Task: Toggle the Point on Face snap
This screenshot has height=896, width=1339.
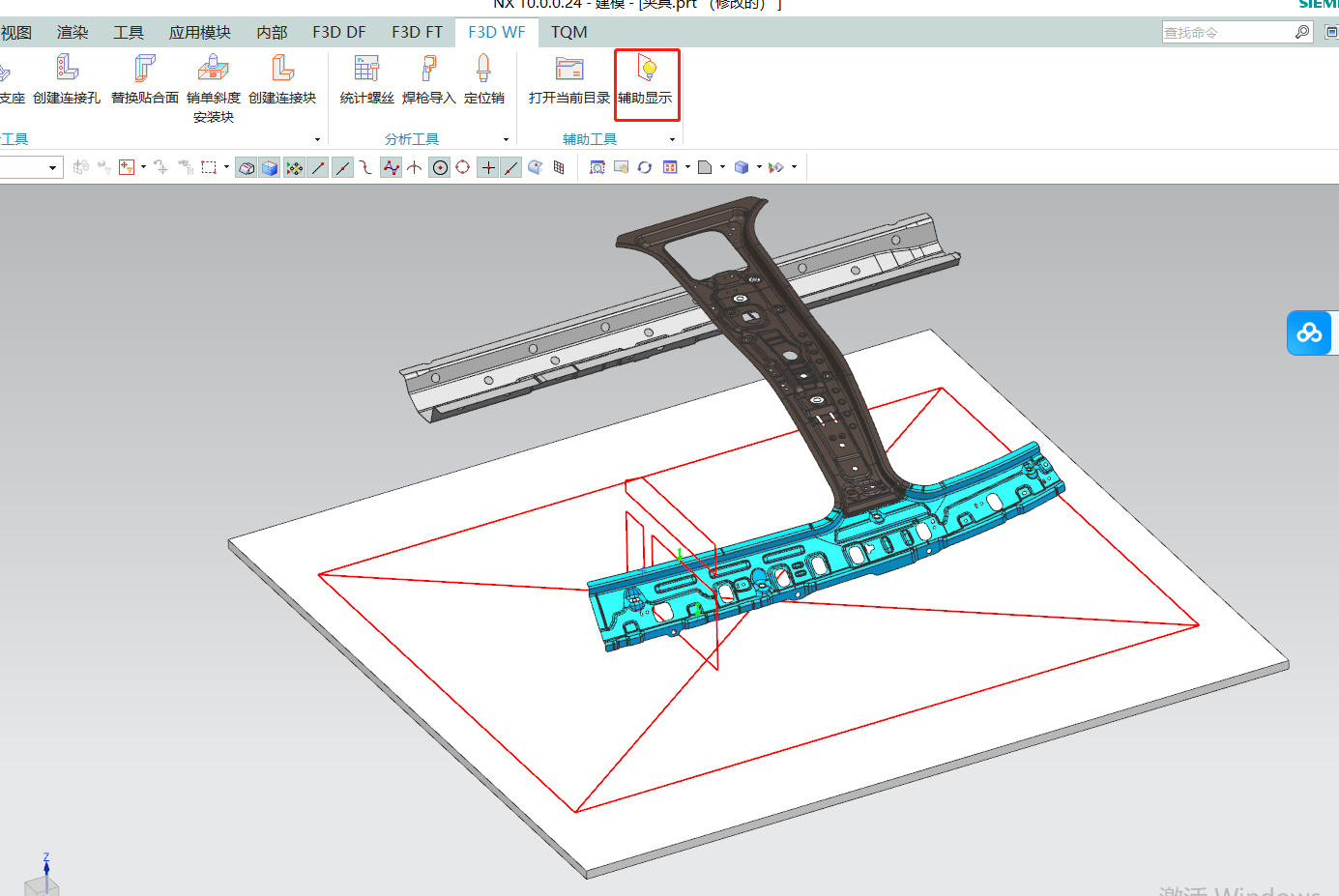Action: 536,167
